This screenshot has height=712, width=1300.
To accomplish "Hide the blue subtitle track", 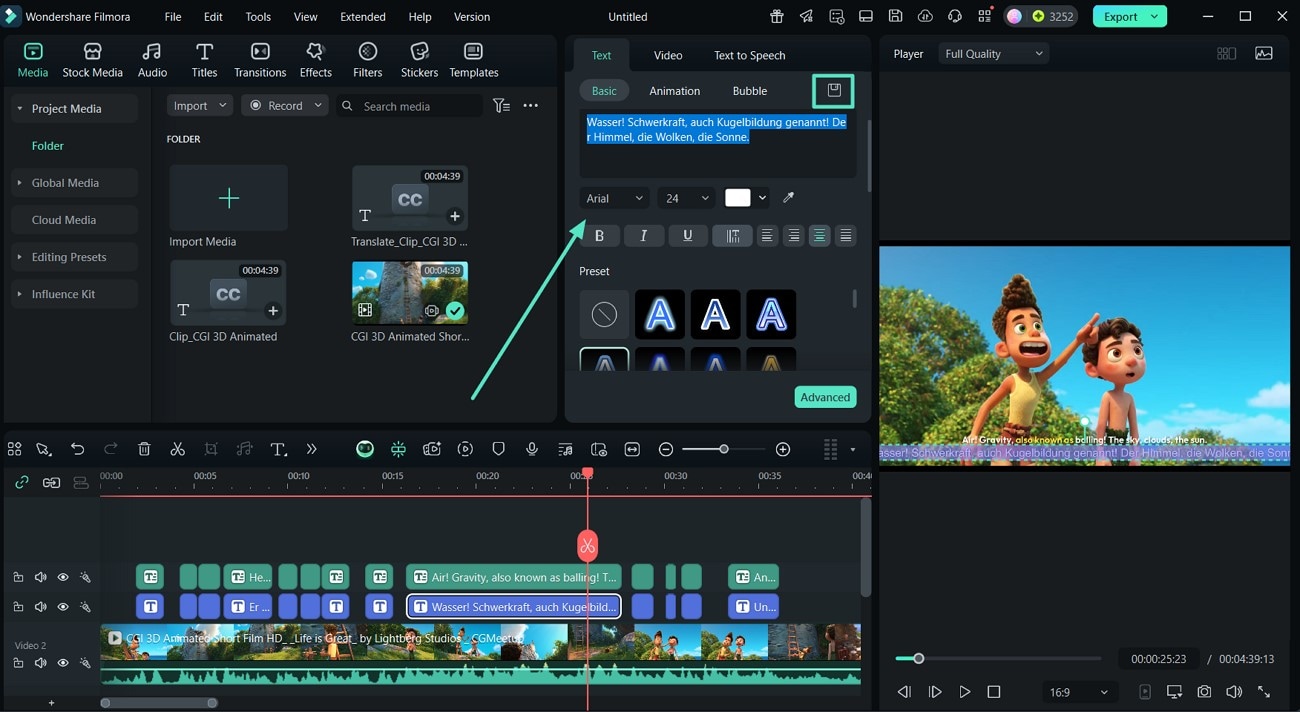I will tap(63, 607).
